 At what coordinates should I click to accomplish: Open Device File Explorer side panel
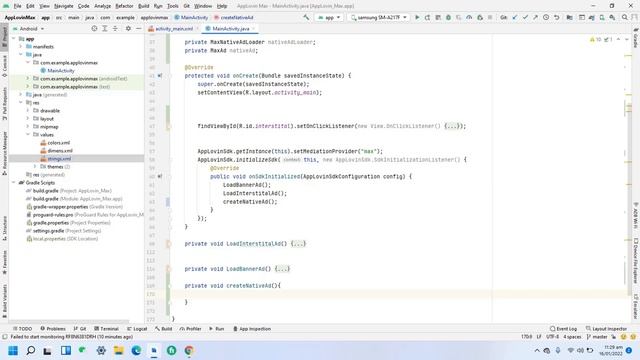click(636, 261)
